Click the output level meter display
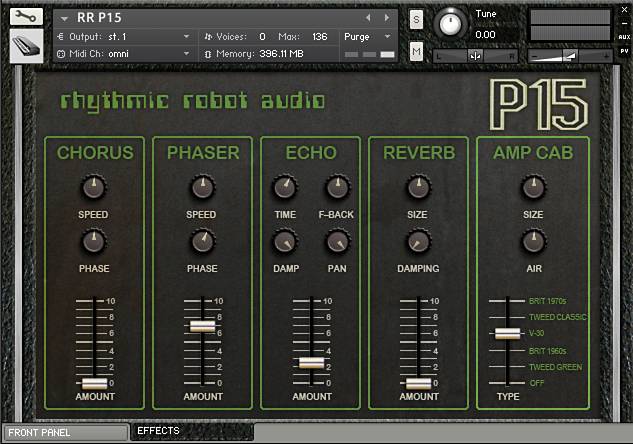The width and height of the screenshot is (633, 444). (570, 25)
